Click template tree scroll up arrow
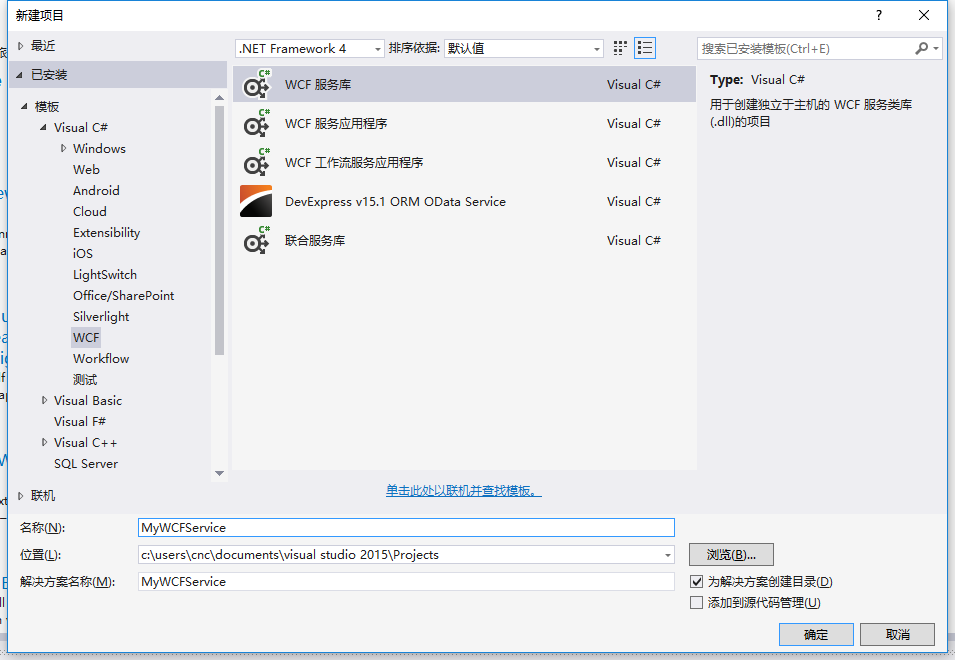This screenshot has width=955, height=660. point(219,97)
